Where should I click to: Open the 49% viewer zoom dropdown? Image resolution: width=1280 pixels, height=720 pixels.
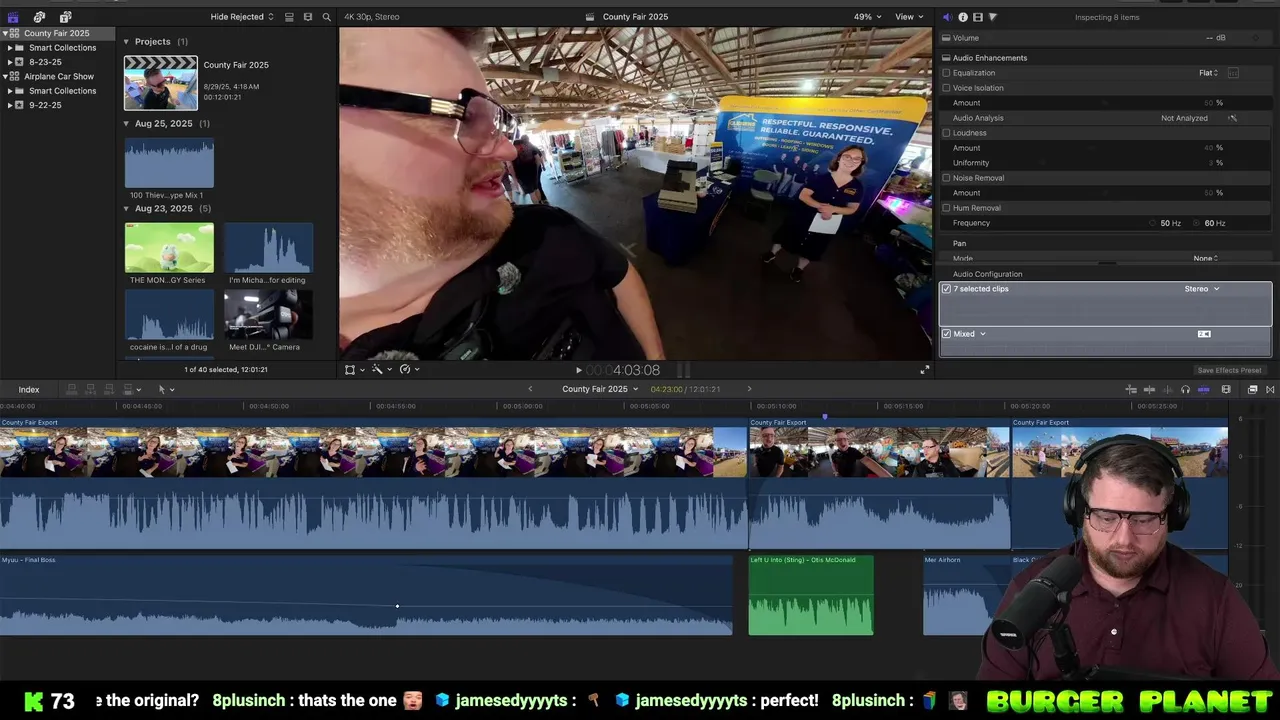click(868, 17)
